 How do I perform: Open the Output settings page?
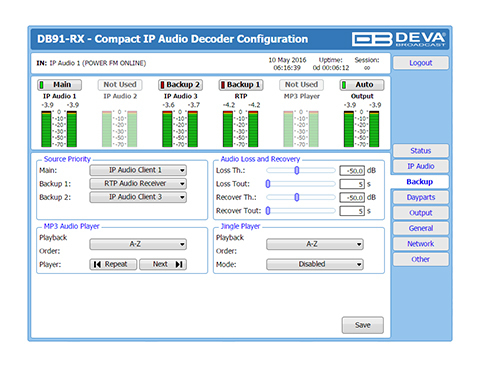point(421,213)
